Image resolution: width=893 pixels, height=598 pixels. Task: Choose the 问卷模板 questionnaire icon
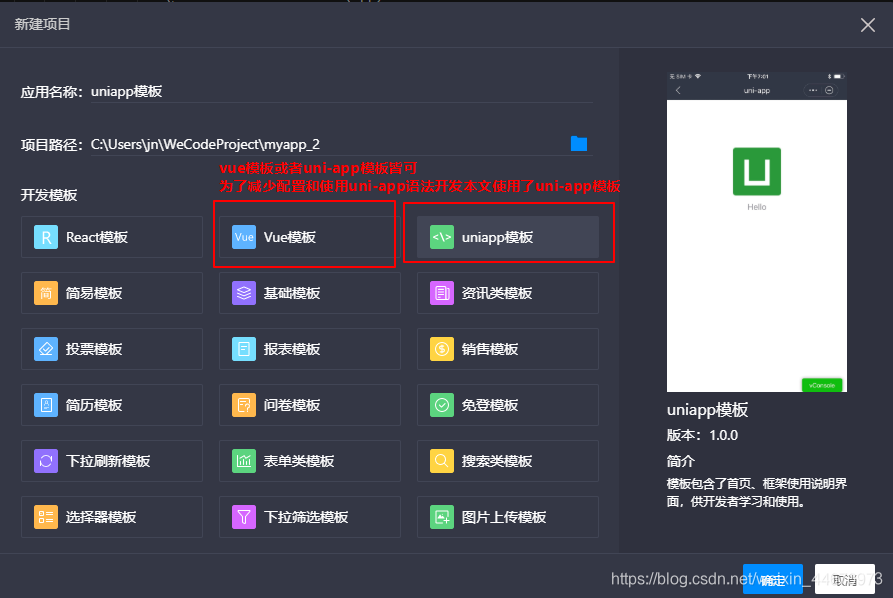pyautogui.click(x=244, y=405)
